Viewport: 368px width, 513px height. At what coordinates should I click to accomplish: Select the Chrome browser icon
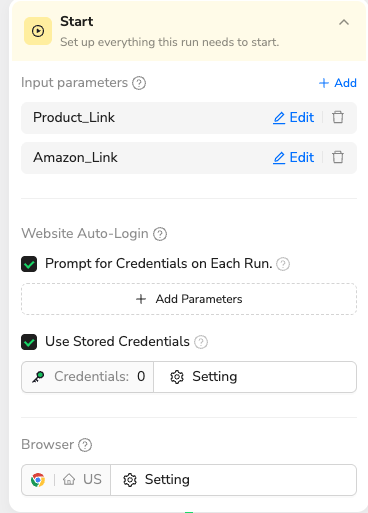pyautogui.click(x=38, y=480)
